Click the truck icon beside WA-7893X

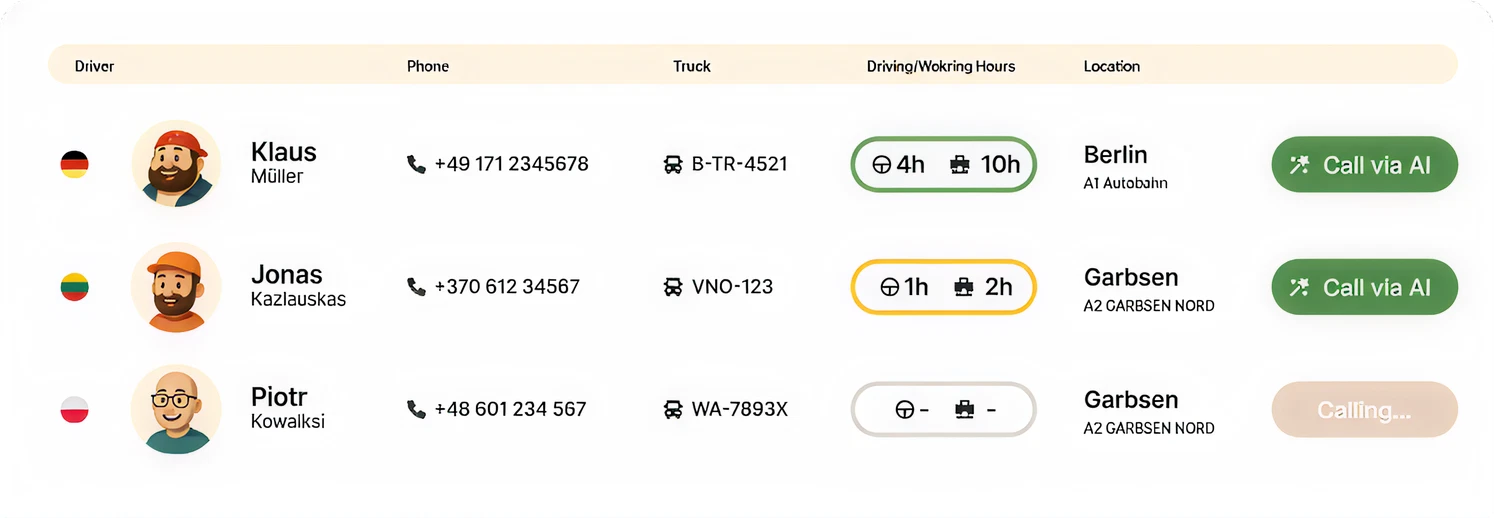pos(673,409)
